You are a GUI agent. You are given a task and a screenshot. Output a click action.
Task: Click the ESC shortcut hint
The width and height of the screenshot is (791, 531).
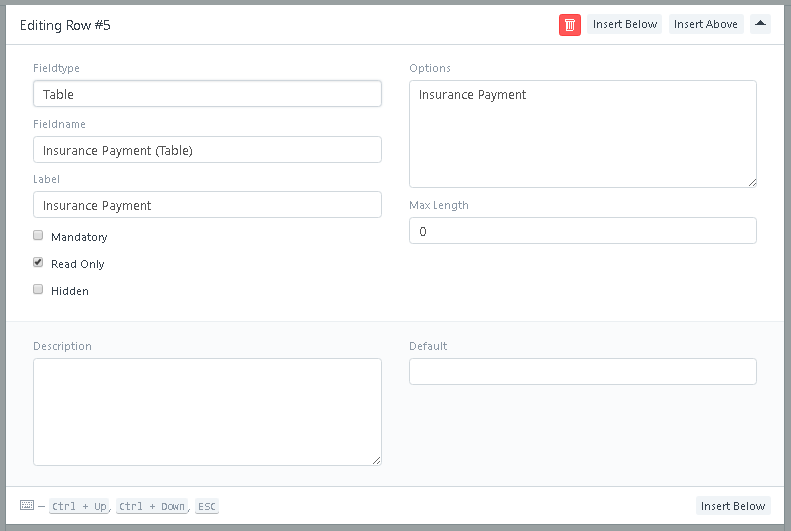207,506
